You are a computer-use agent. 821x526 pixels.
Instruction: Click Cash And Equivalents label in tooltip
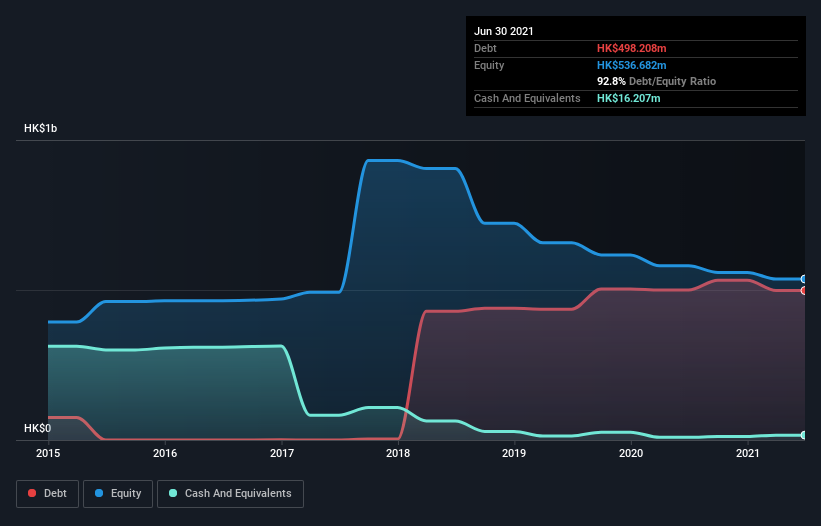[527, 98]
